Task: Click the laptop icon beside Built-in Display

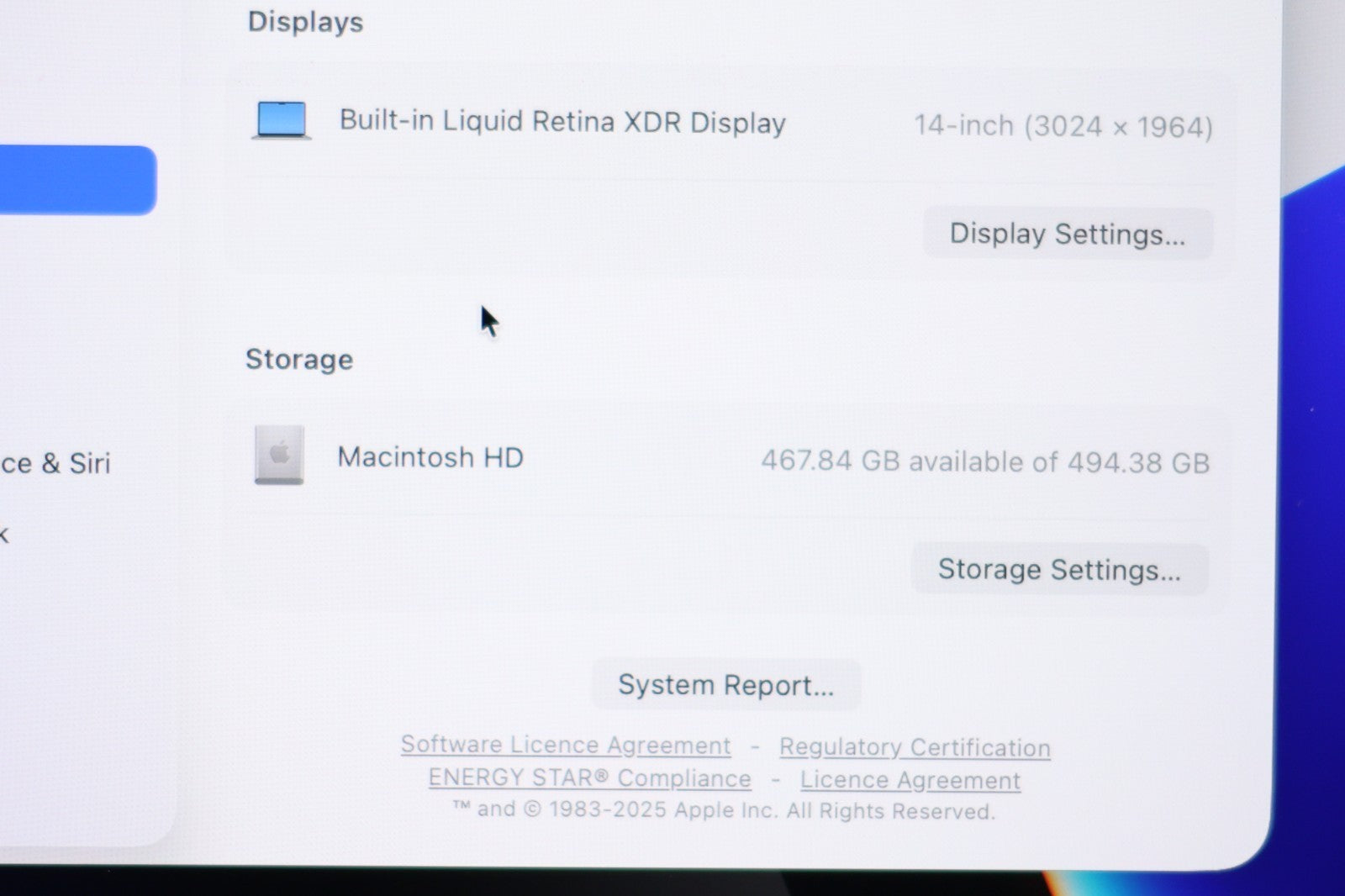Action: pos(281,120)
